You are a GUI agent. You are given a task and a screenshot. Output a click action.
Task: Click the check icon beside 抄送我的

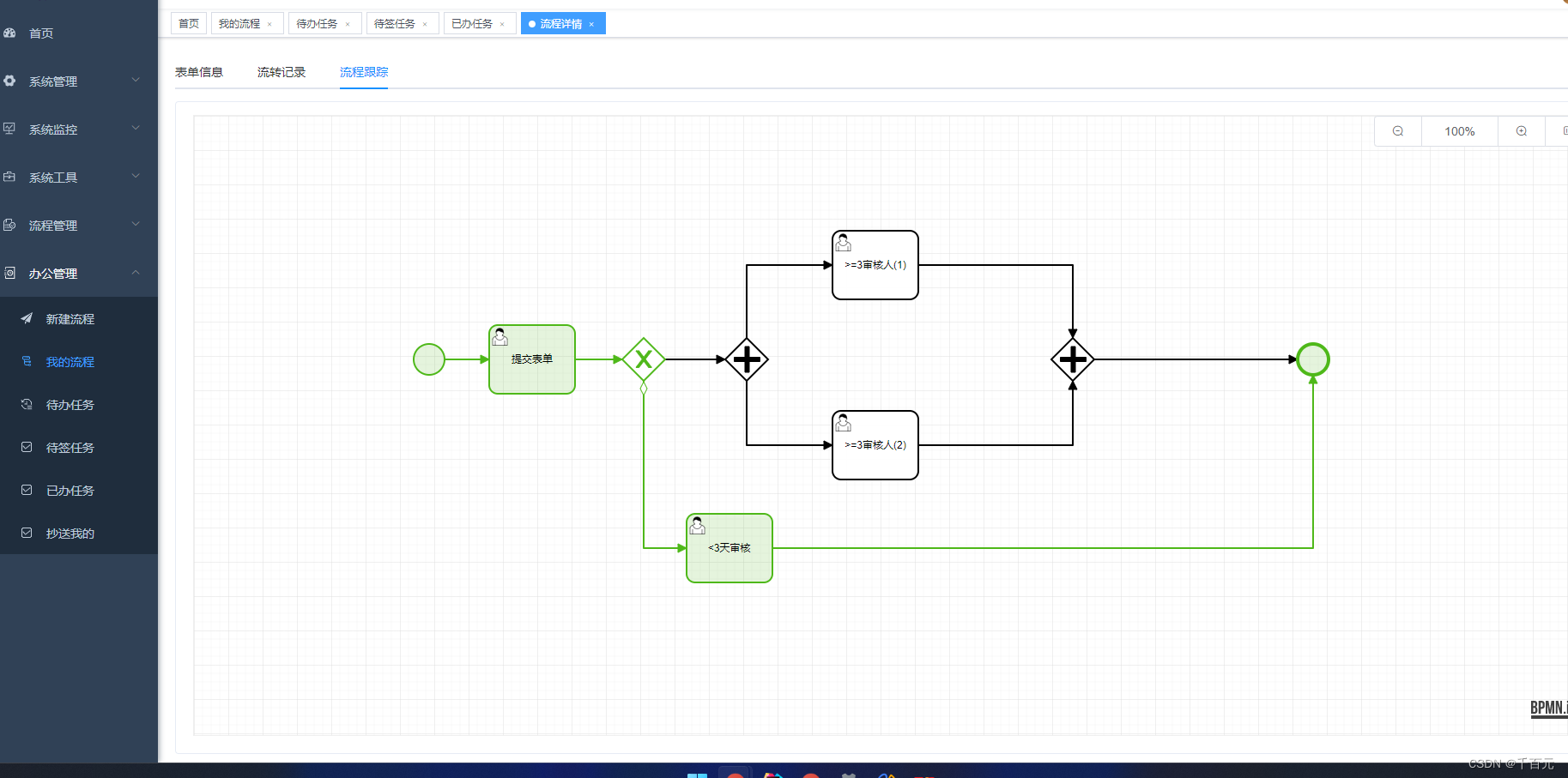coord(27,533)
